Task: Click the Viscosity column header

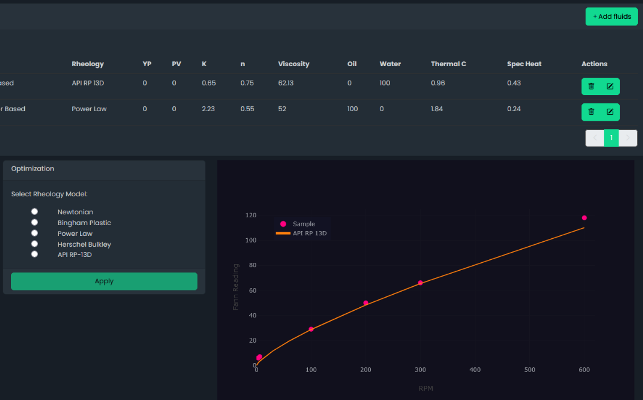Action: [293, 64]
